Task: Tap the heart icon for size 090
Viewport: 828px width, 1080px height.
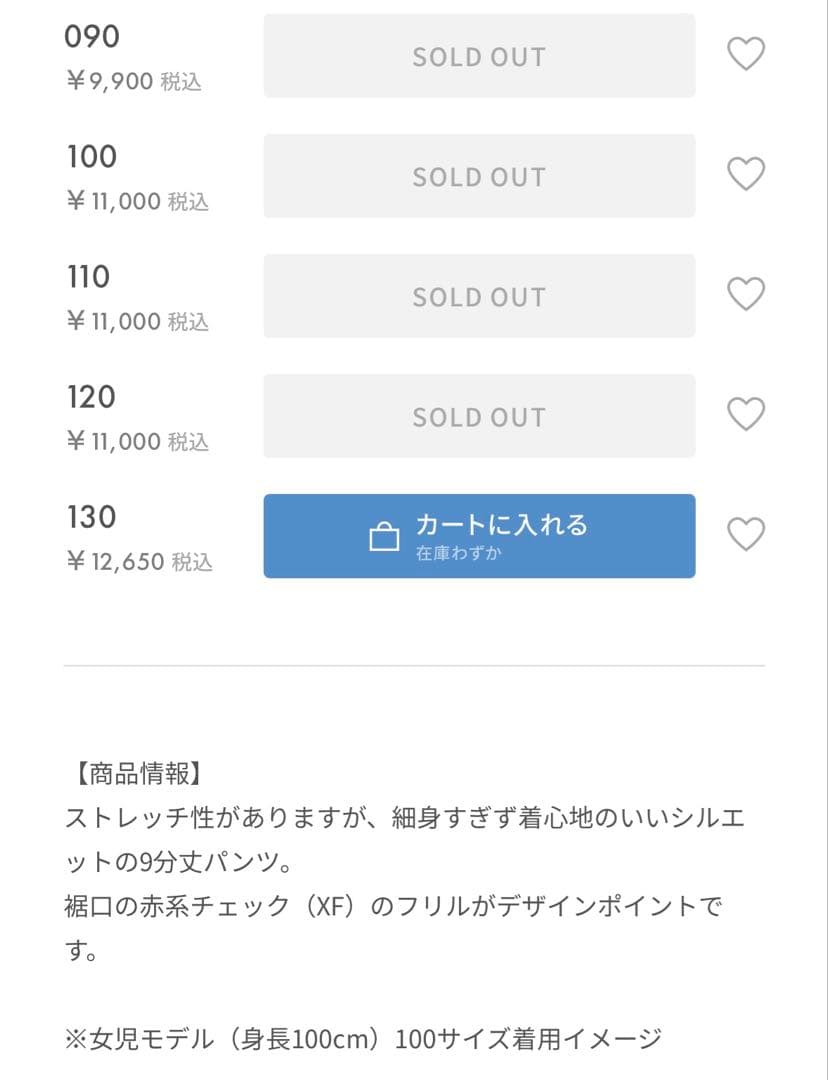Action: point(745,54)
